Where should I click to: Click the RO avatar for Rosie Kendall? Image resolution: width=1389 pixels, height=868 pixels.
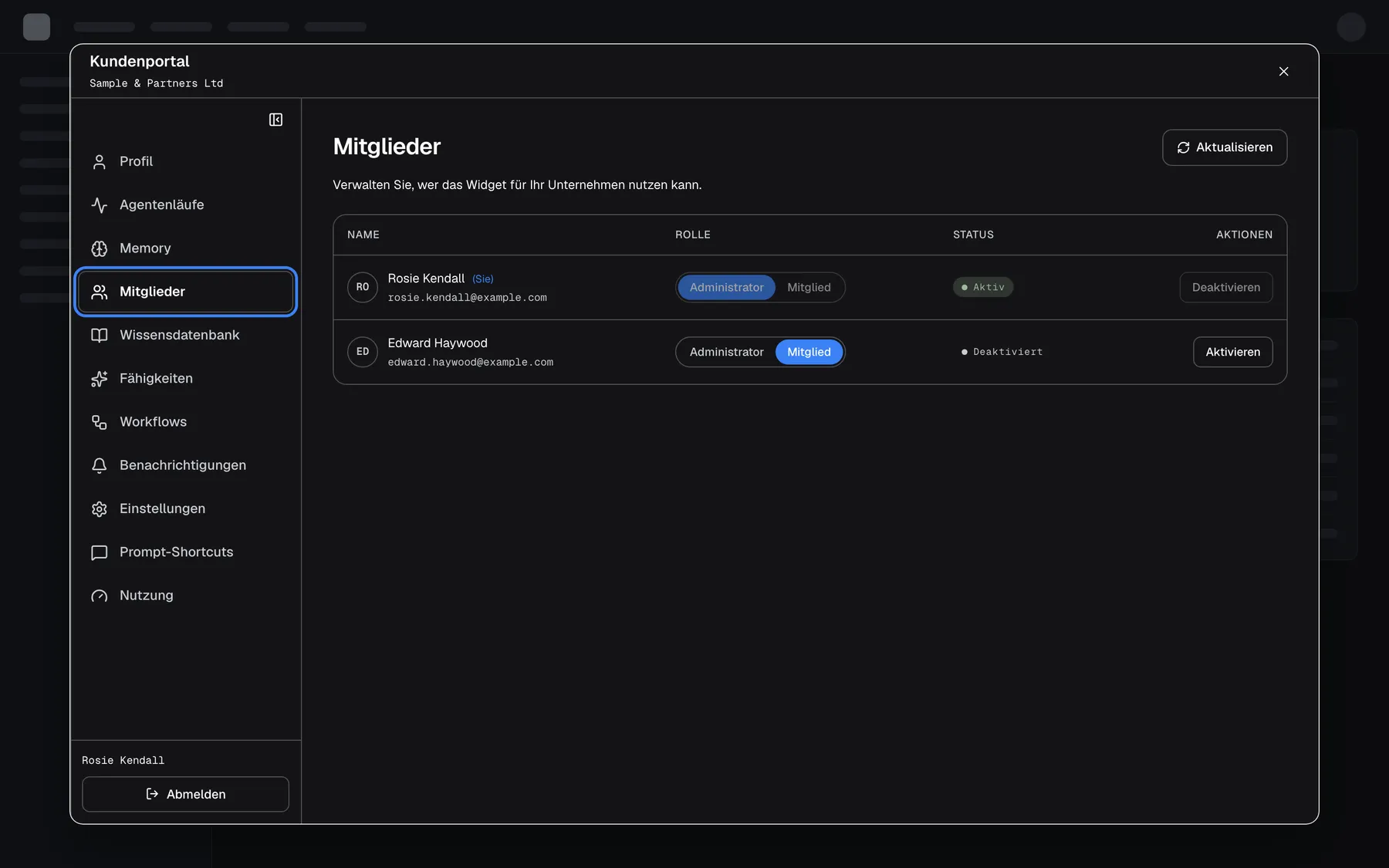[363, 287]
